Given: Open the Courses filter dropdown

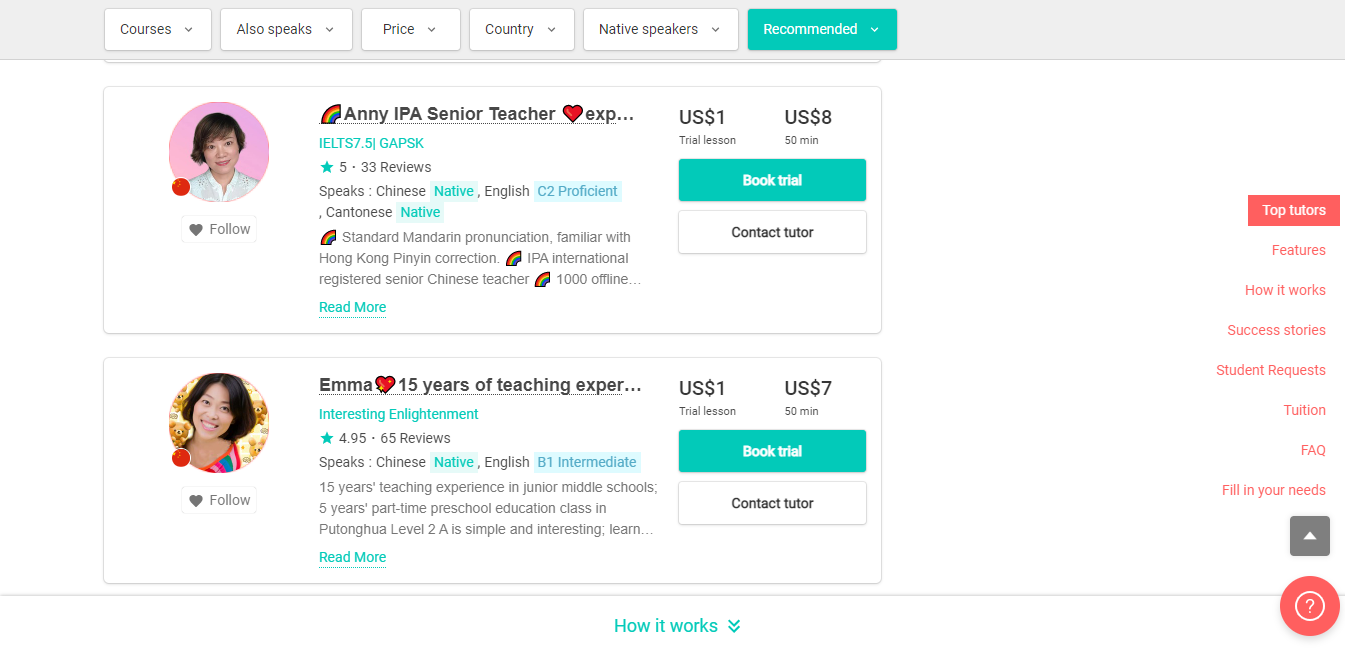Looking at the screenshot, I should pyautogui.click(x=157, y=29).
